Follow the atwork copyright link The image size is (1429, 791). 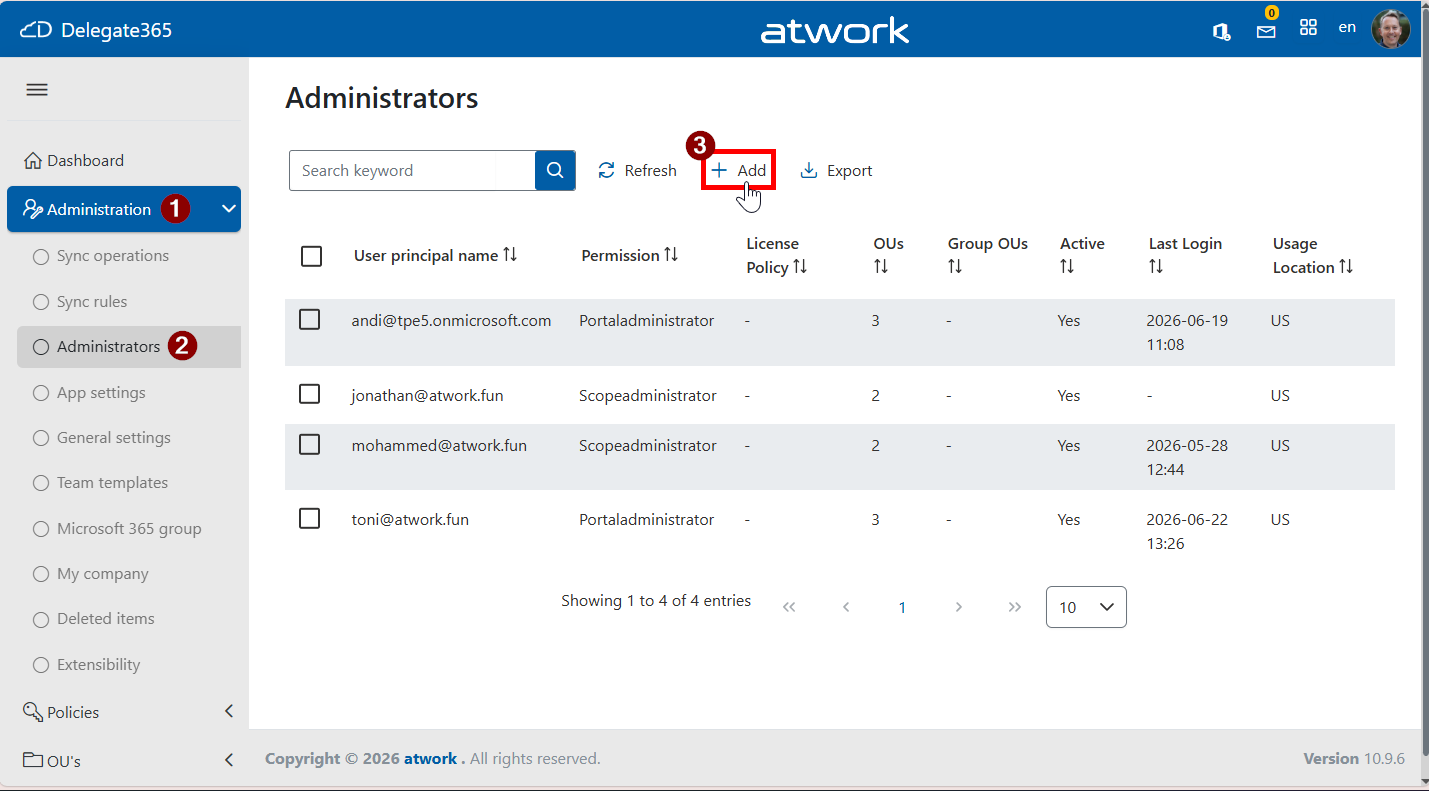pyautogui.click(x=431, y=758)
